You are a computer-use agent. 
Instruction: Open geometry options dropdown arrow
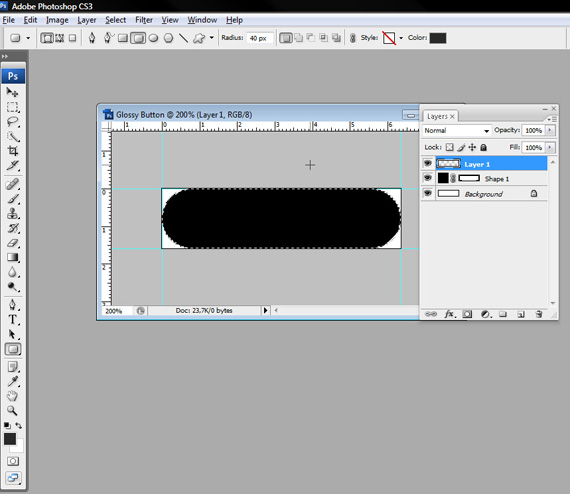tap(212, 37)
